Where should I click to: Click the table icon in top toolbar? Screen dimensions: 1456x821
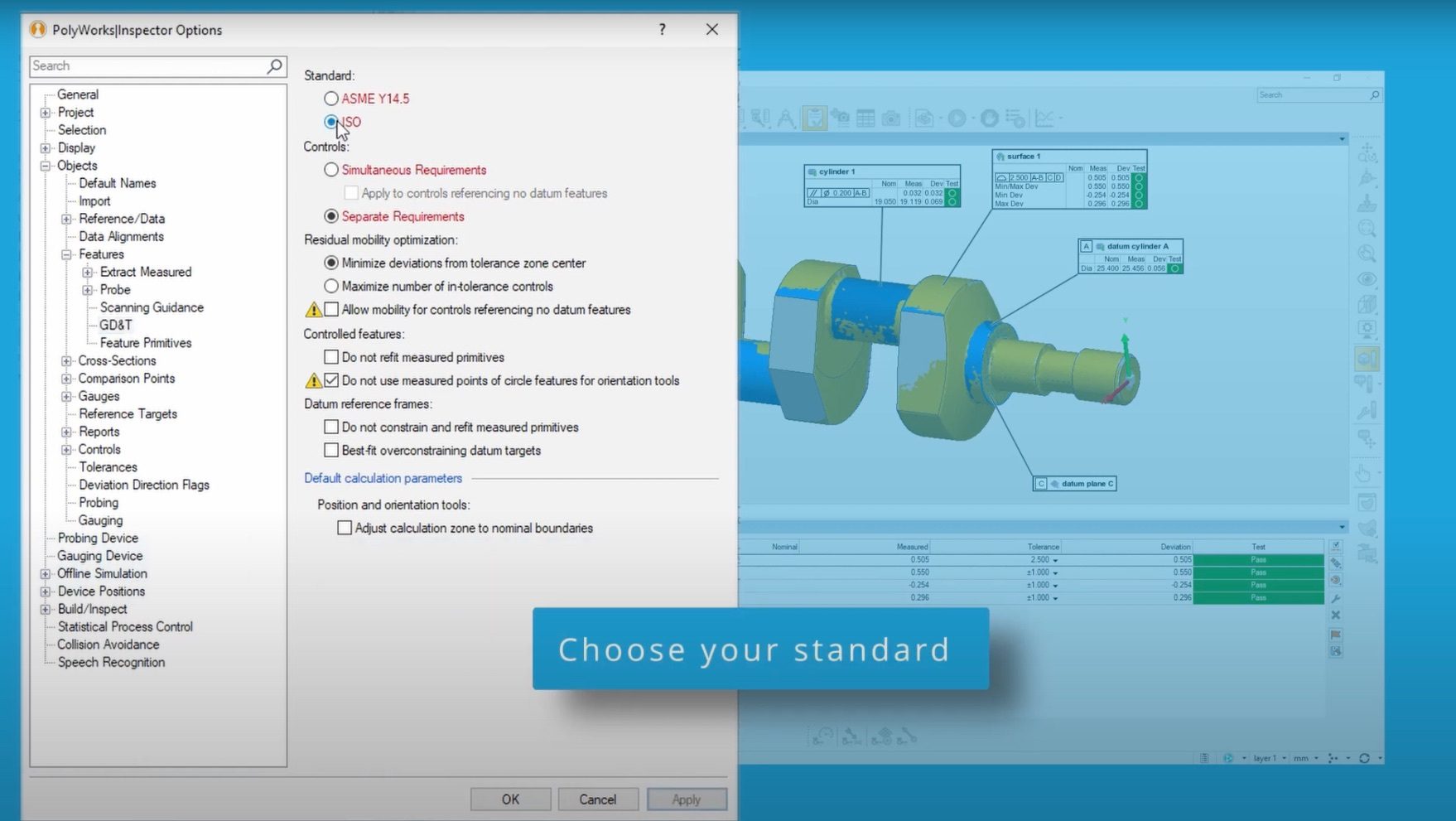coord(865,118)
